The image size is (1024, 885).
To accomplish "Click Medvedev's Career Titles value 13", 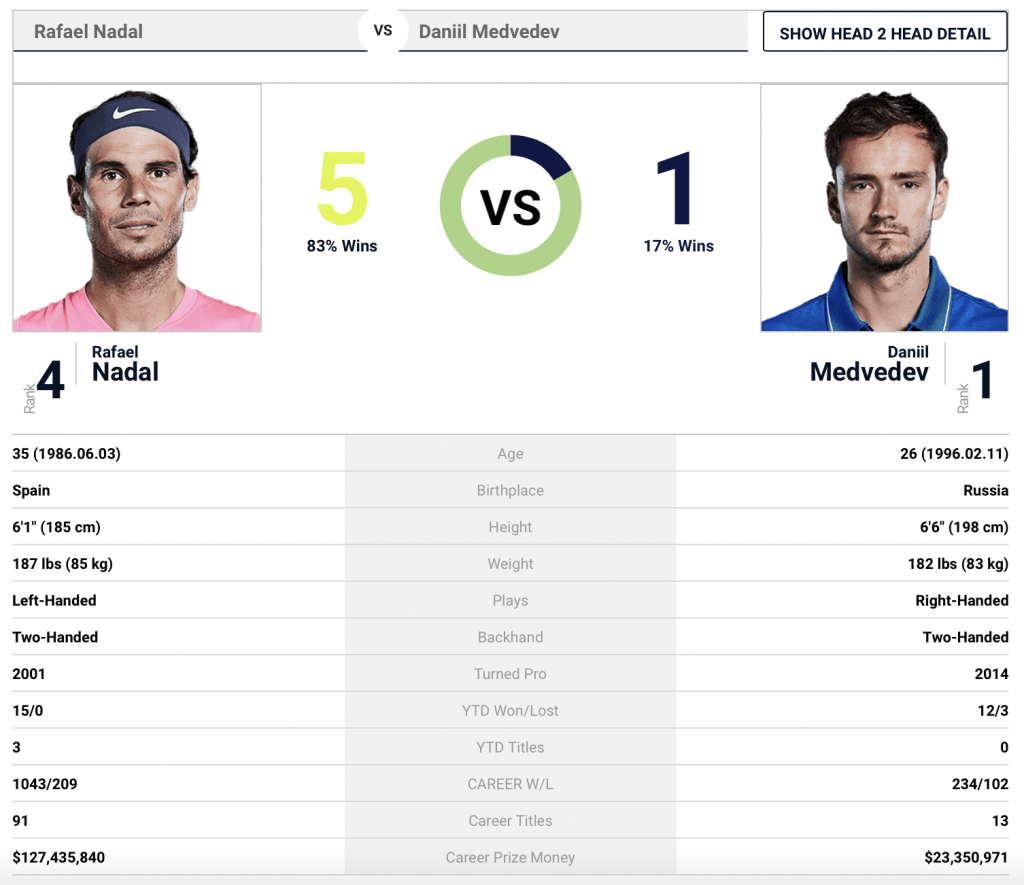I will click(1000, 821).
